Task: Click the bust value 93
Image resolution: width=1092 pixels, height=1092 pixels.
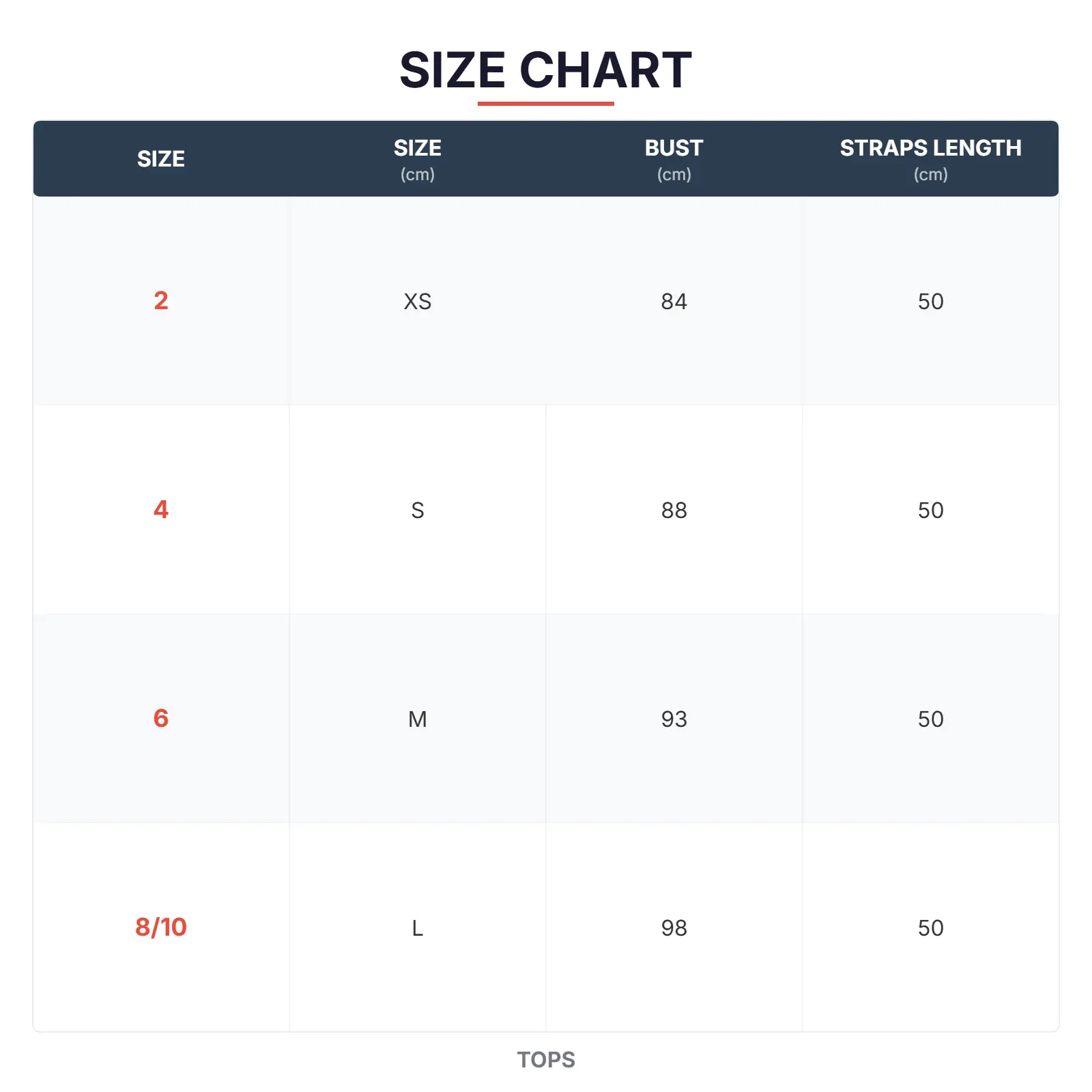Action: pos(674,719)
